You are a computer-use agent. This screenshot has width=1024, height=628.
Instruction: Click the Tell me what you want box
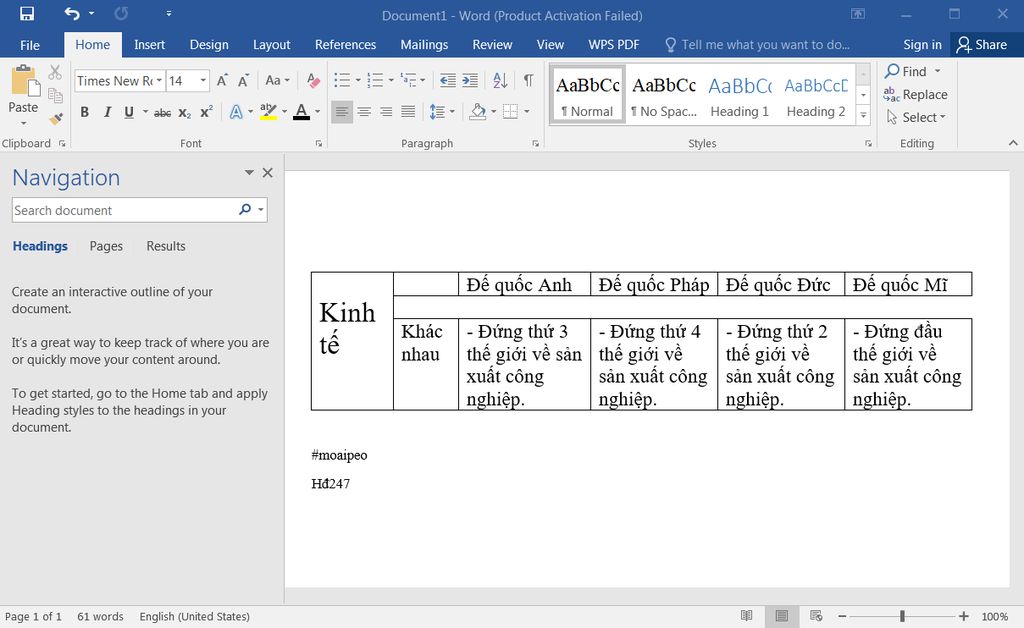[758, 45]
